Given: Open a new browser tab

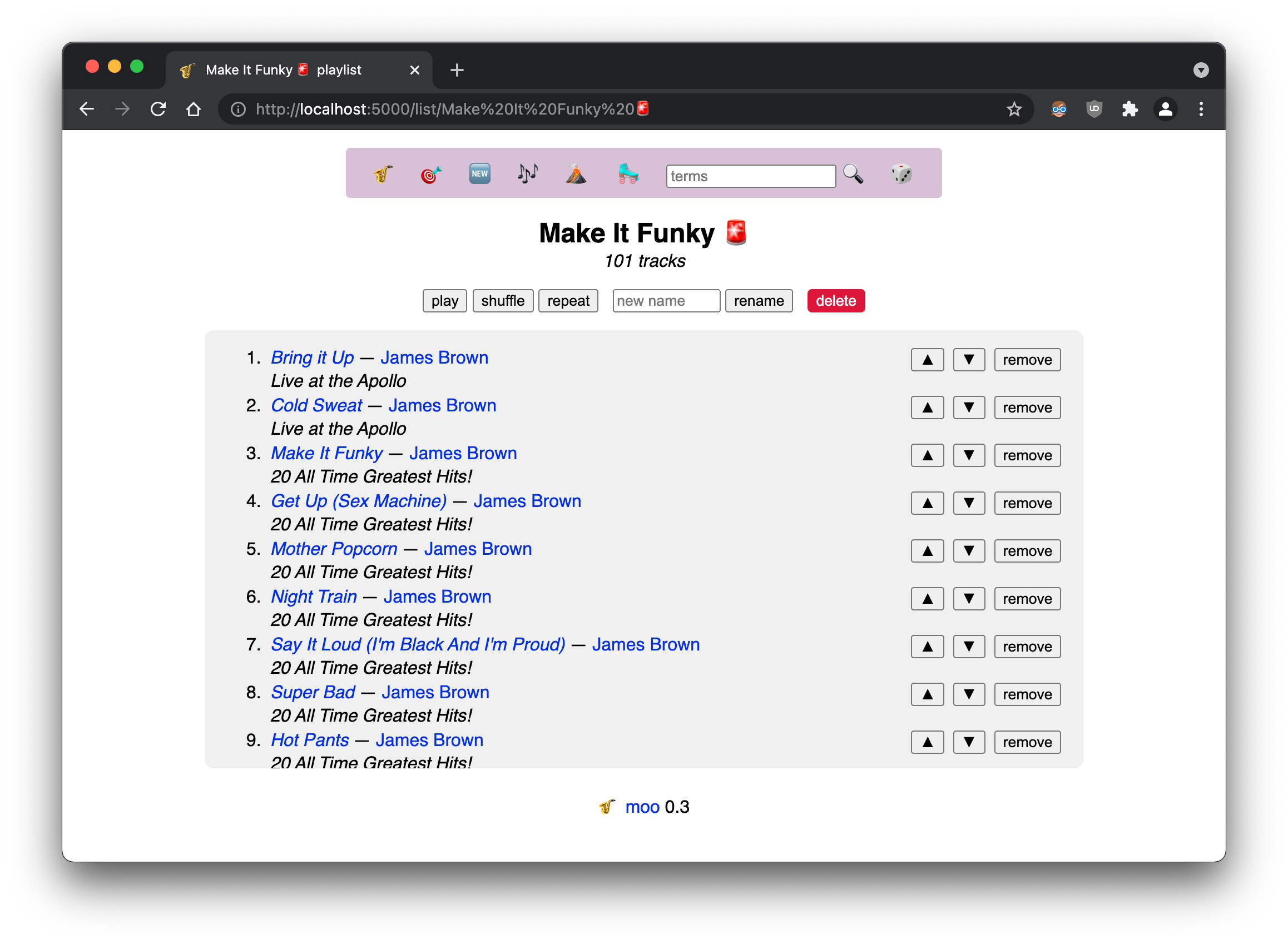Looking at the screenshot, I should click(457, 70).
